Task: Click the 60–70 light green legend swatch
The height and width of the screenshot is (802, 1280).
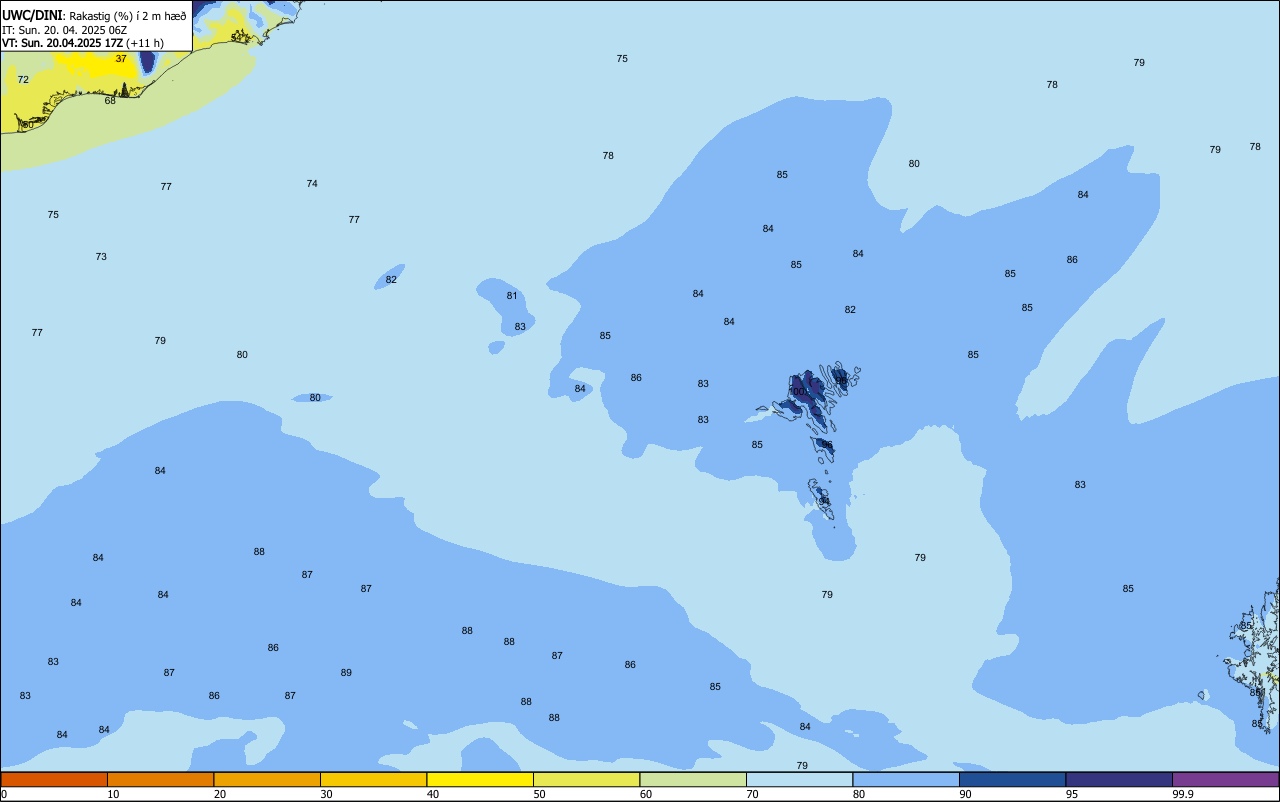Action: click(x=693, y=779)
